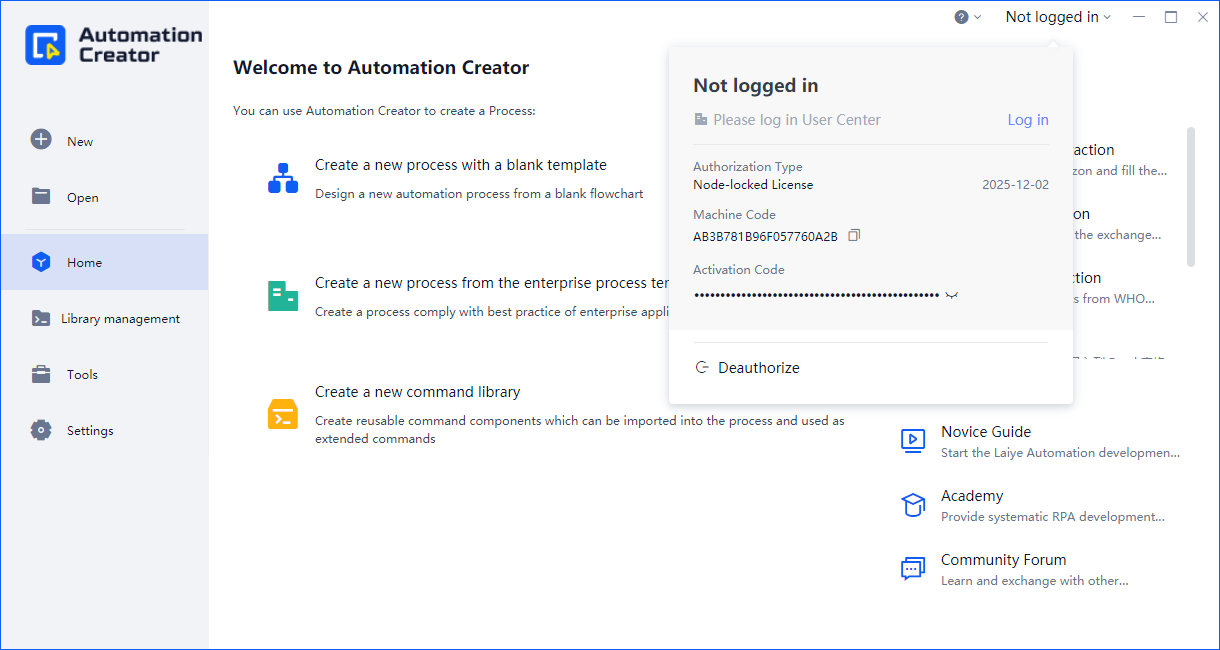Click the blank template flowchart icon
1220x650 pixels.
click(x=283, y=178)
